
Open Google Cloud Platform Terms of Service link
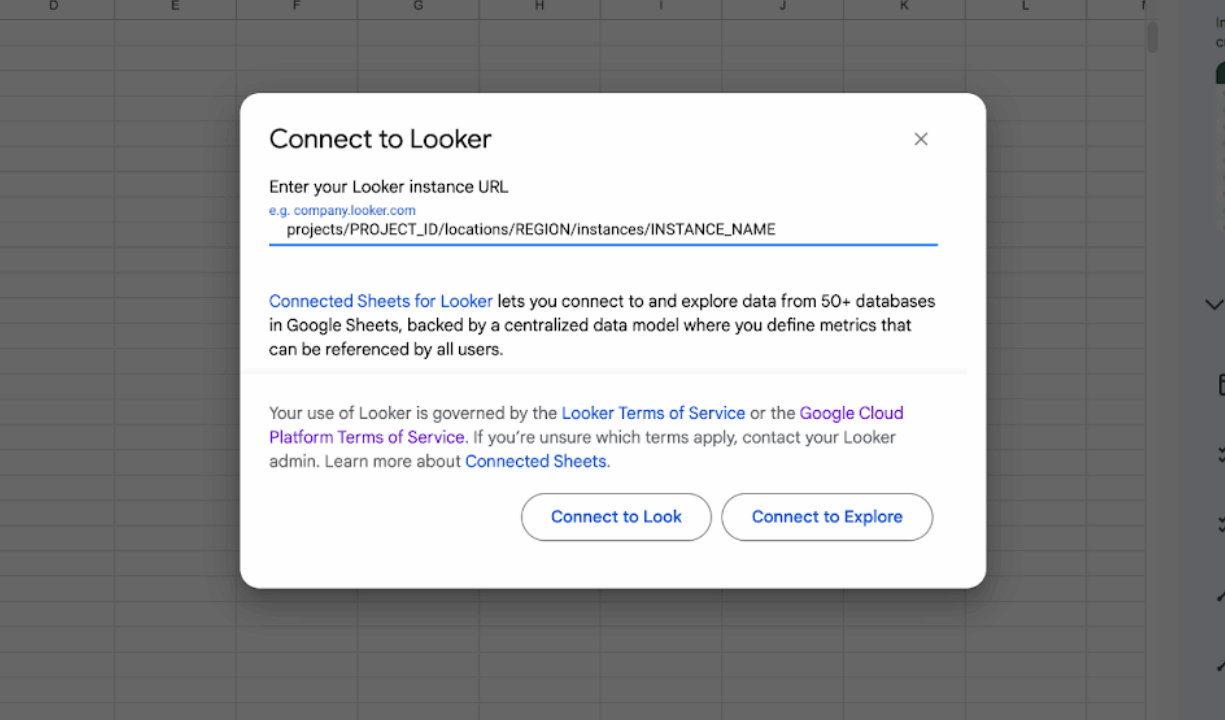coord(366,437)
